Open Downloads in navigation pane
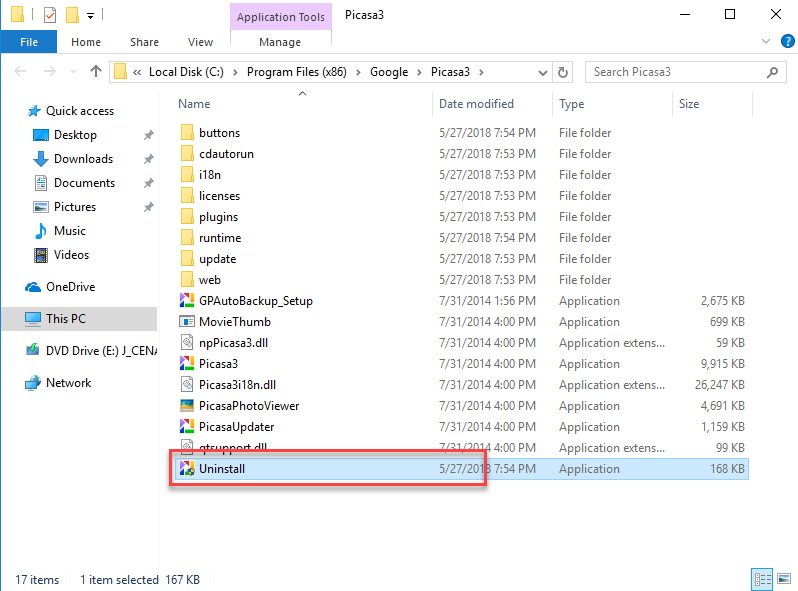Viewport: 798px width, 591px height. coord(83,159)
